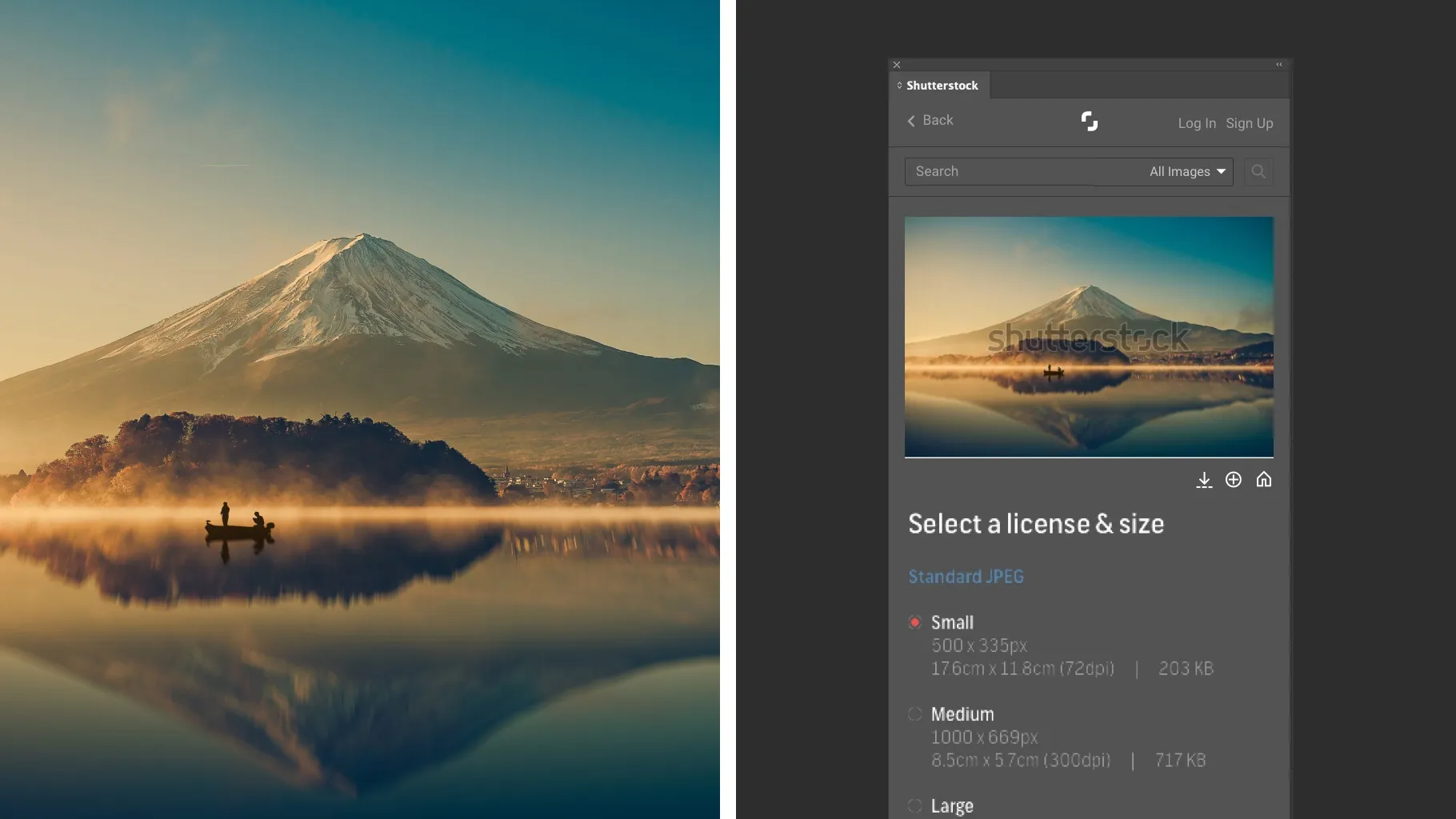
Task: Select the Medium size radio button
Action: pyautogui.click(x=915, y=713)
